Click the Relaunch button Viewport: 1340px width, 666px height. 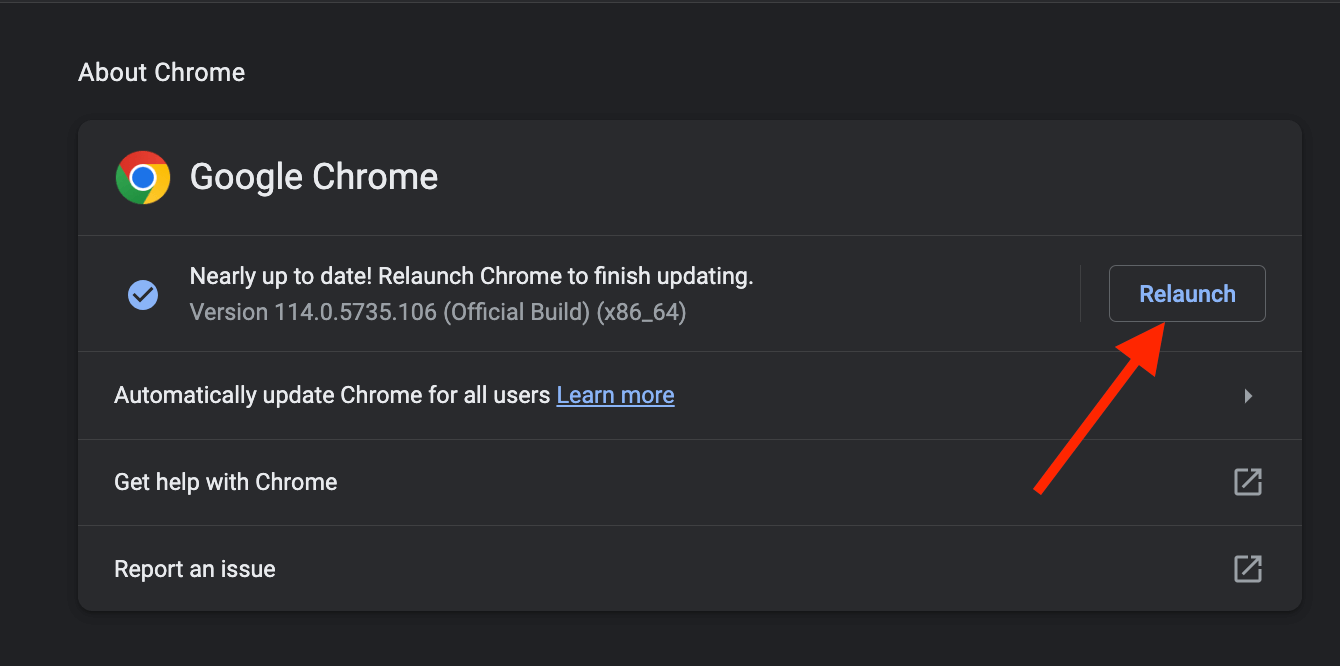[1187, 294]
